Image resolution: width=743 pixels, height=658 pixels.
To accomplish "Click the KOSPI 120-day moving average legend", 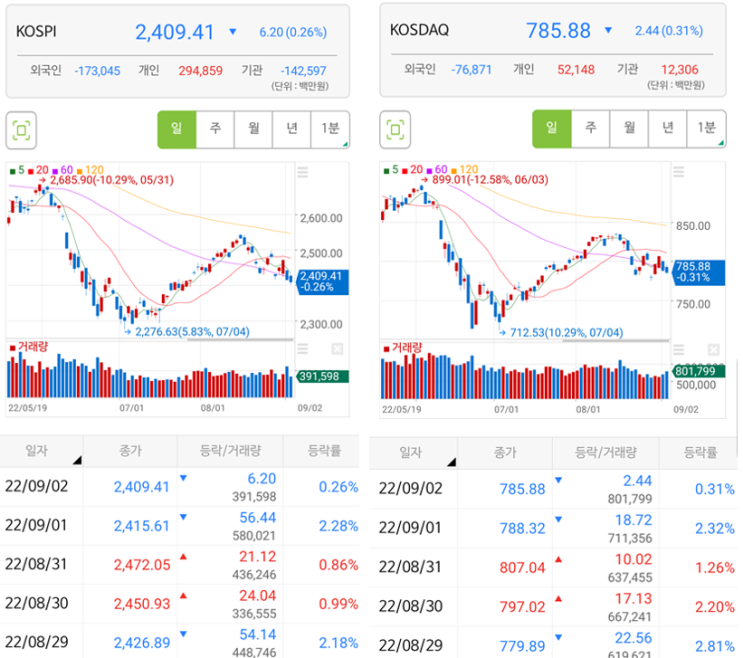I will [90, 170].
